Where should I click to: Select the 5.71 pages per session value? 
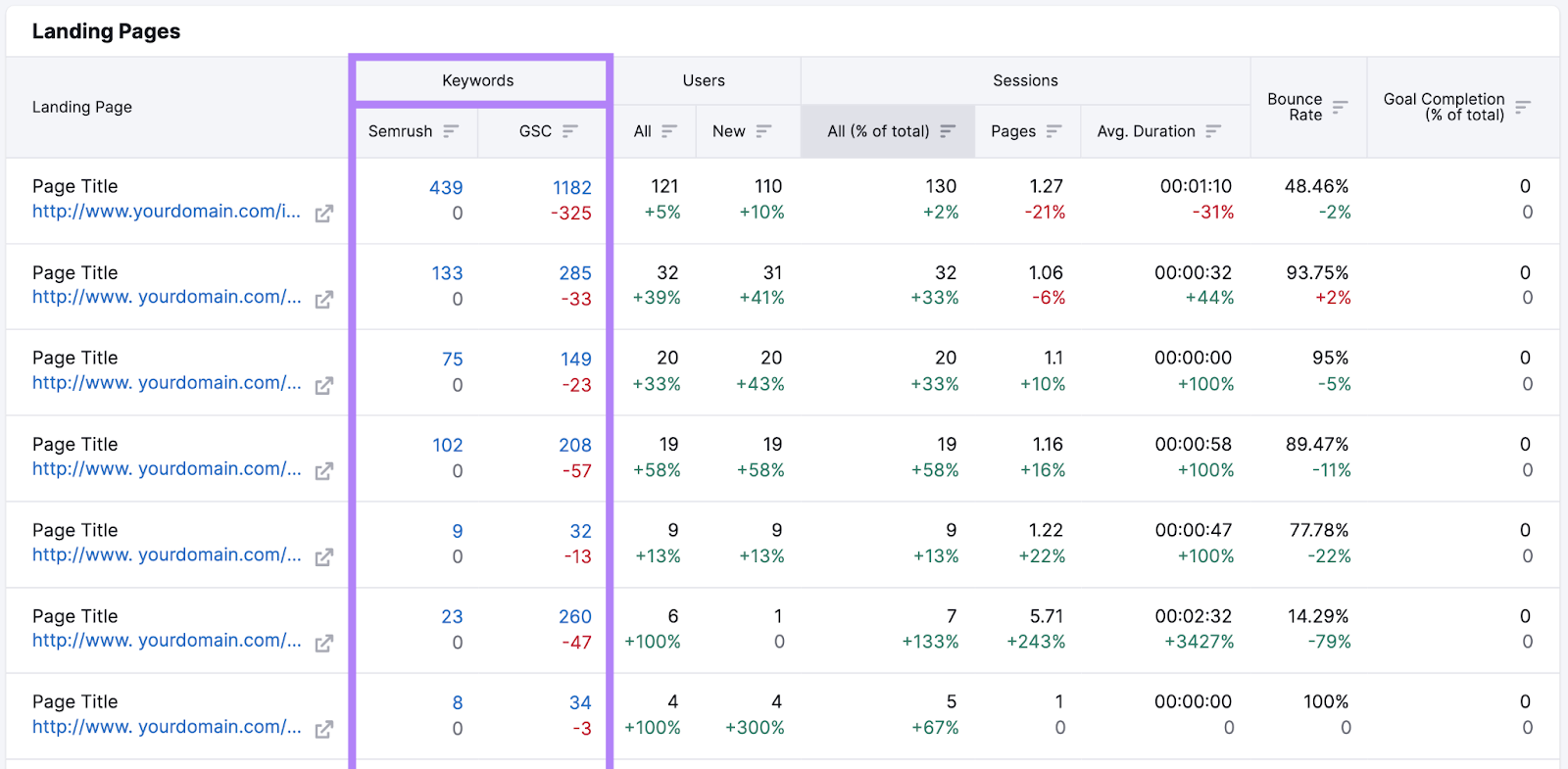pos(1047,616)
